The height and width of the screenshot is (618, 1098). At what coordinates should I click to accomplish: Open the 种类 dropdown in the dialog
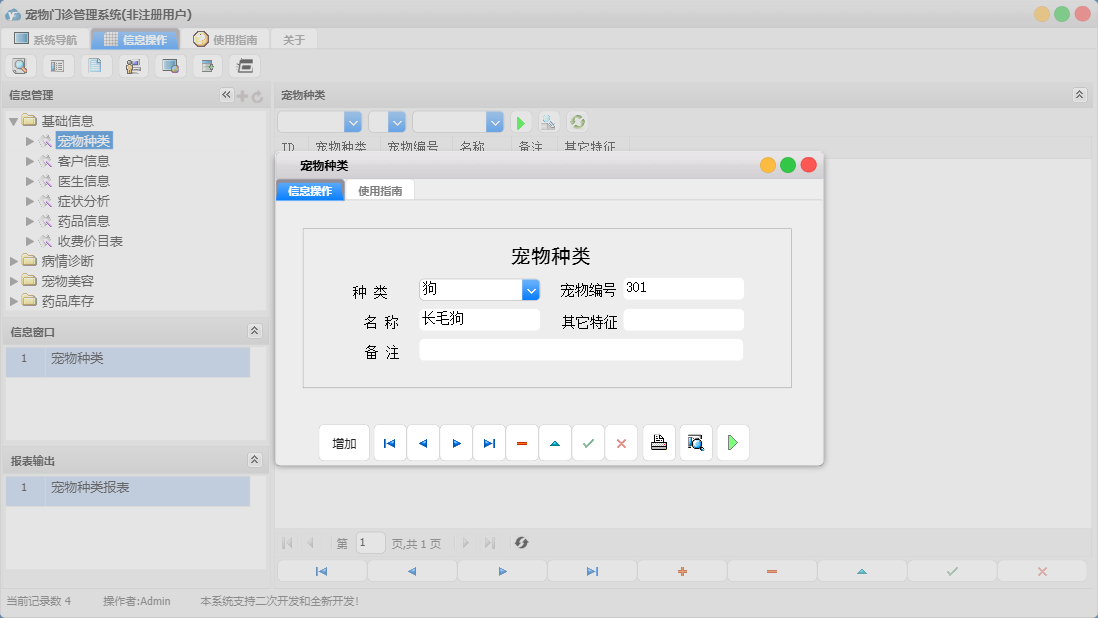(531, 289)
